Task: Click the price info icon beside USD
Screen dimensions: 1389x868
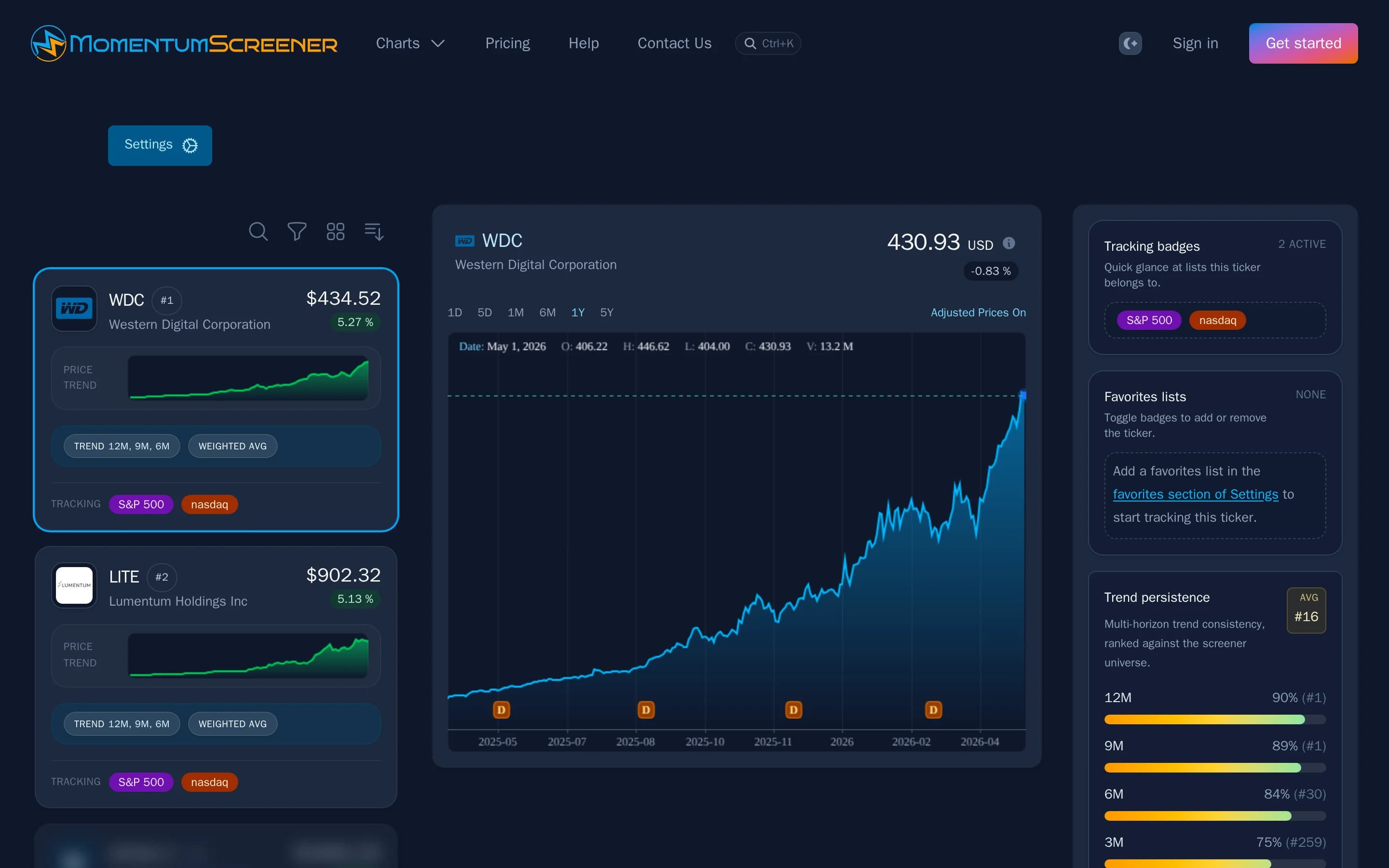Action: click(1008, 244)
